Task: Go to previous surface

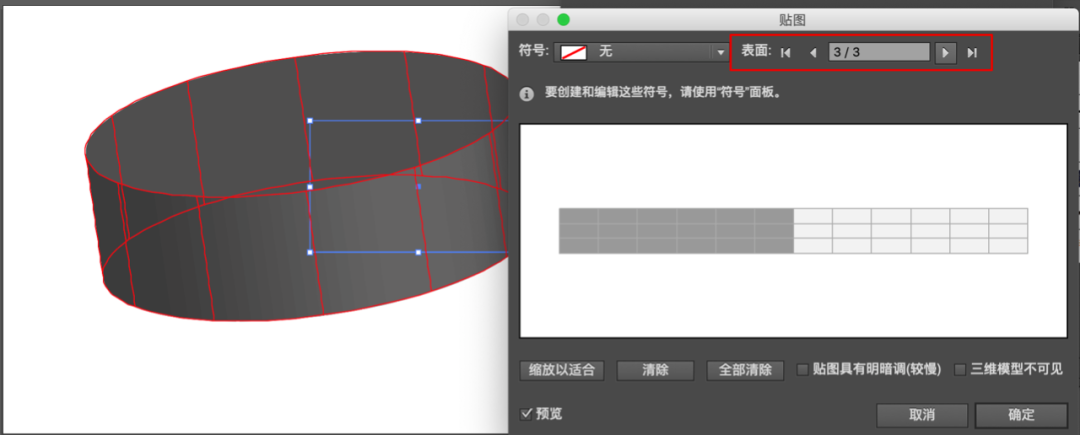Action: (x=813, y=52)
